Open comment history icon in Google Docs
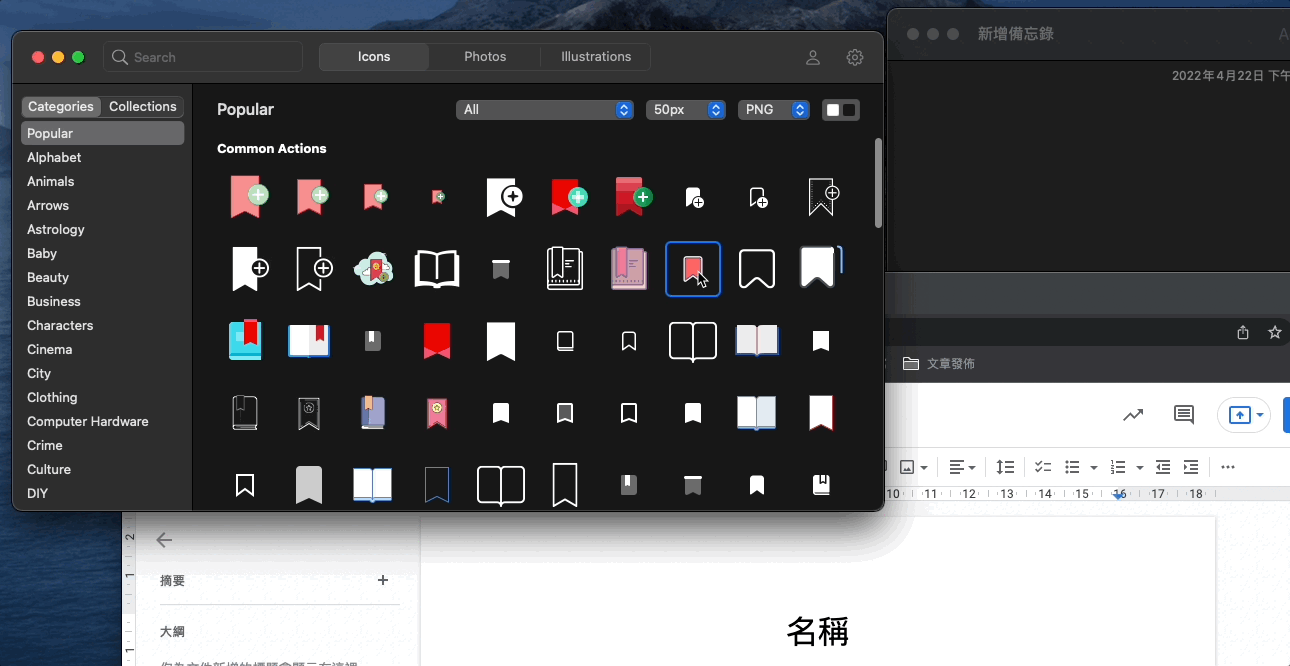Screen dimensions: 1290x666 point(1184,415)
